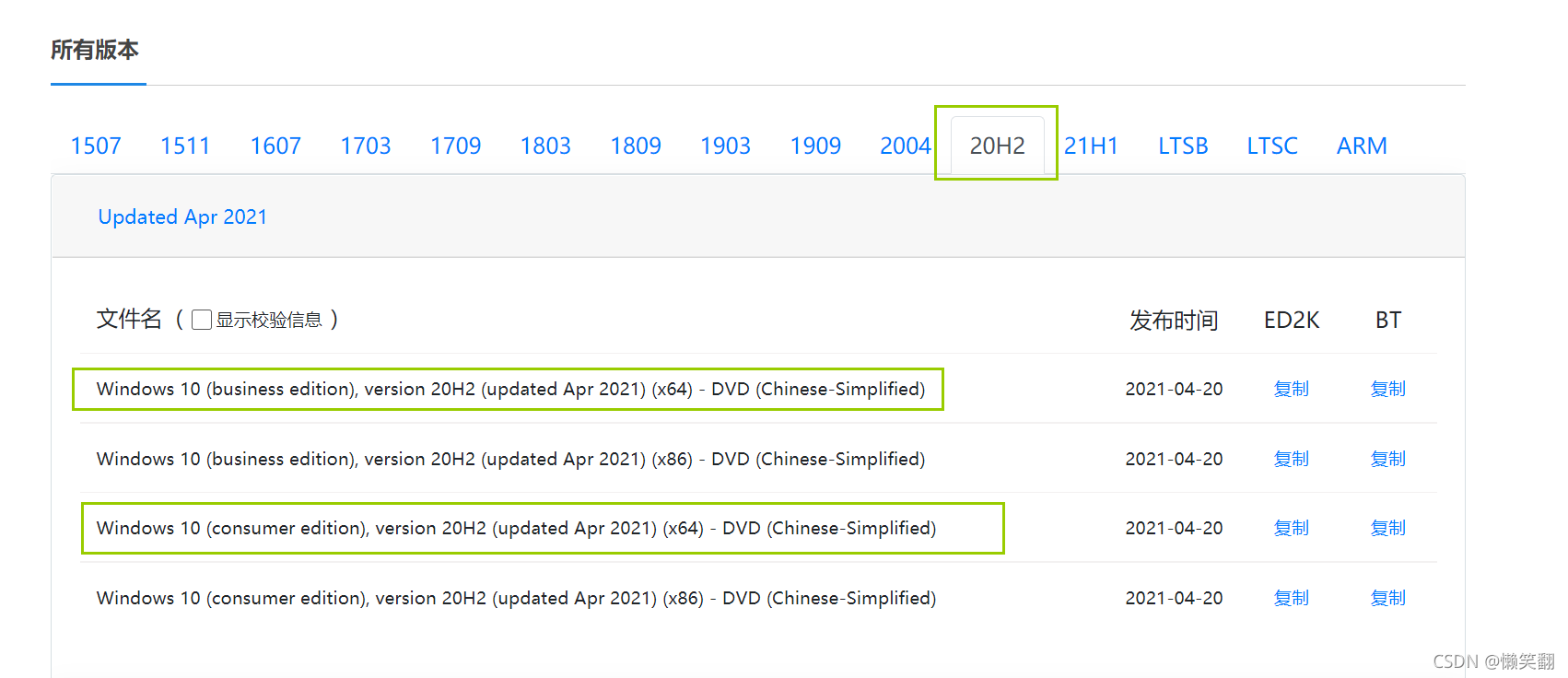Switch to the 1709 version tab

coord(456,146)
